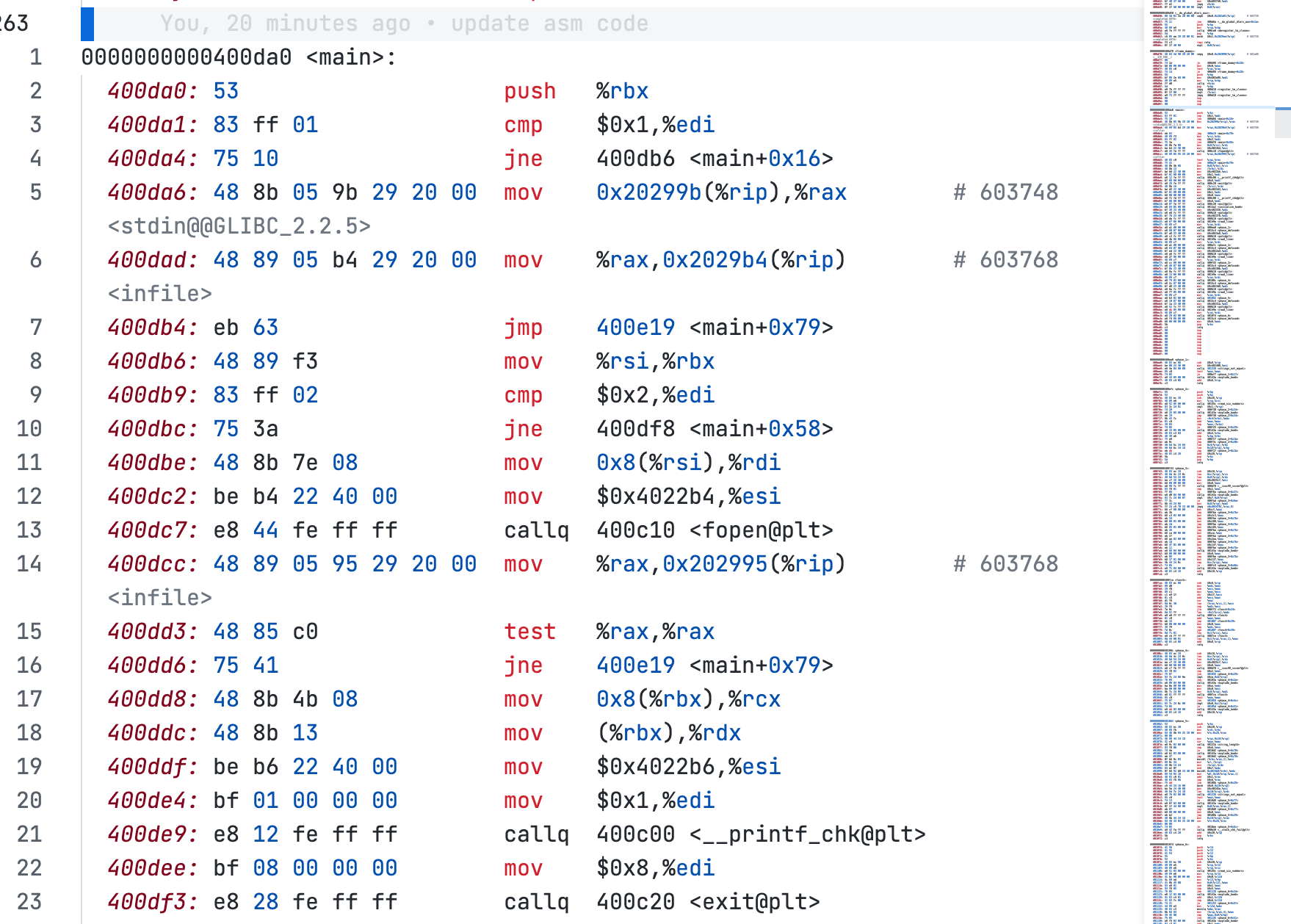The width and height of the screenshot is (1291, 924).
Task: Click address label 400da0: on line 2
Action: [153, 91]
